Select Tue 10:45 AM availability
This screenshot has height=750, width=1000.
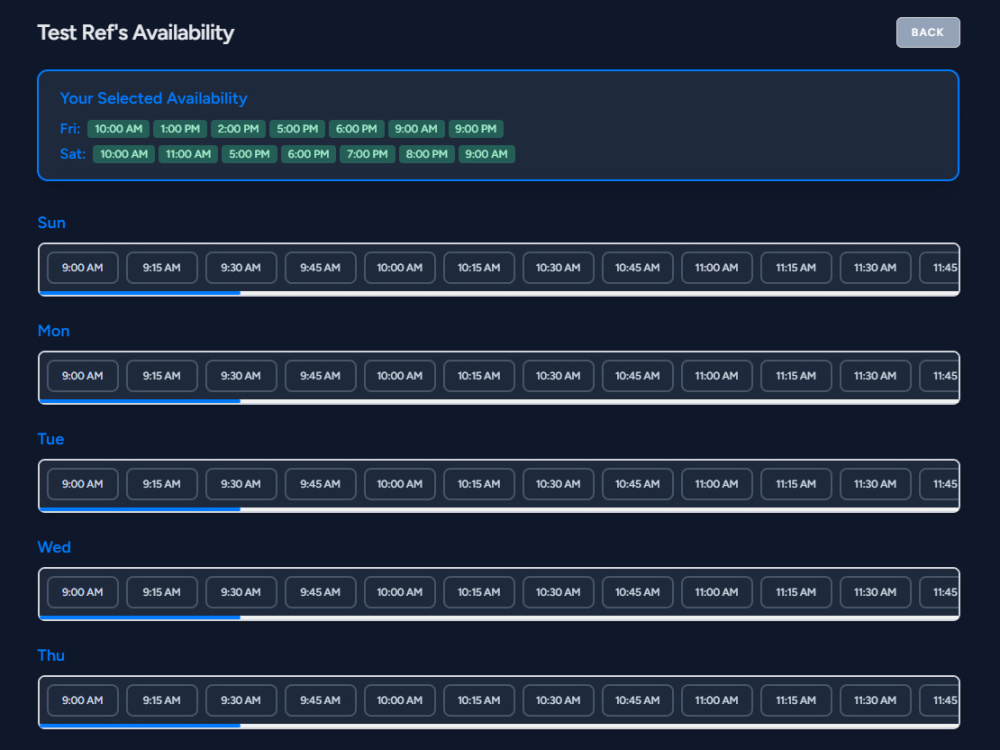tap(638, 484)
